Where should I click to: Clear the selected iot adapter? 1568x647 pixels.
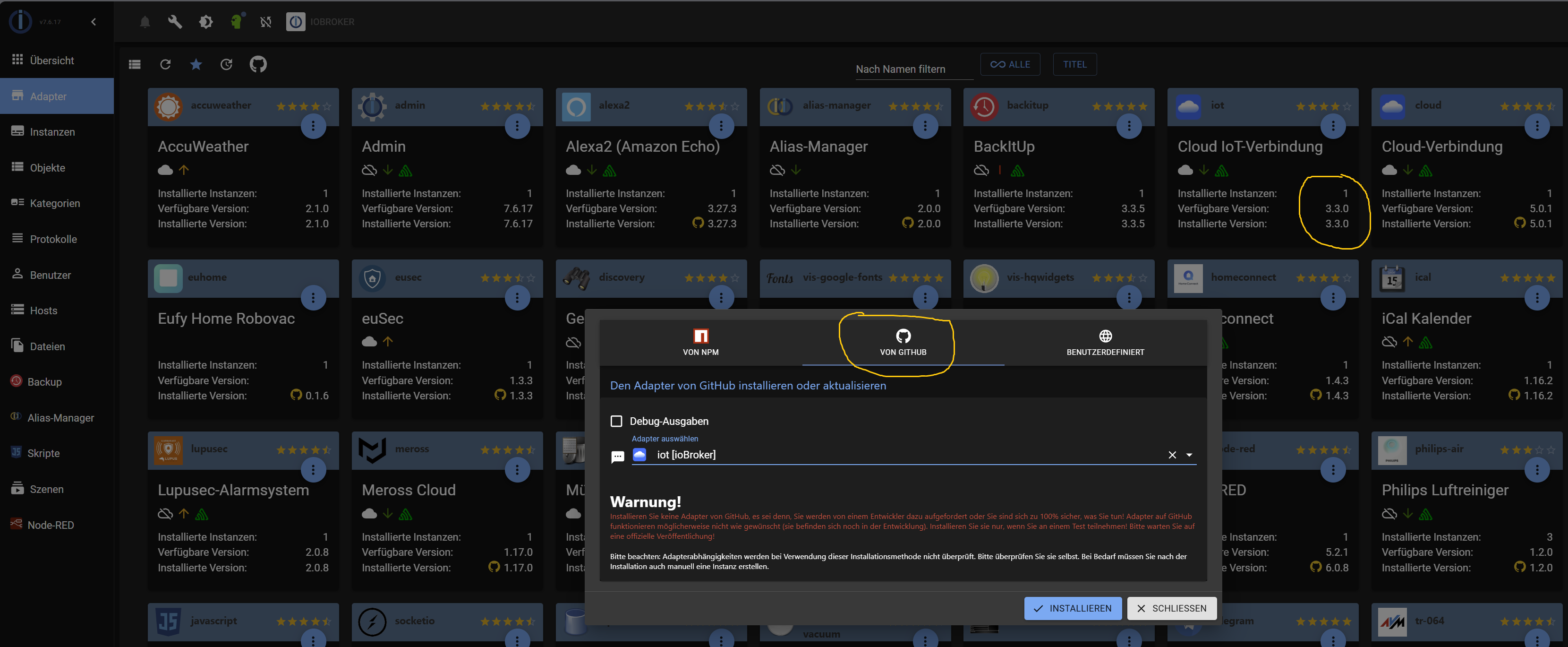(1172, 455)
